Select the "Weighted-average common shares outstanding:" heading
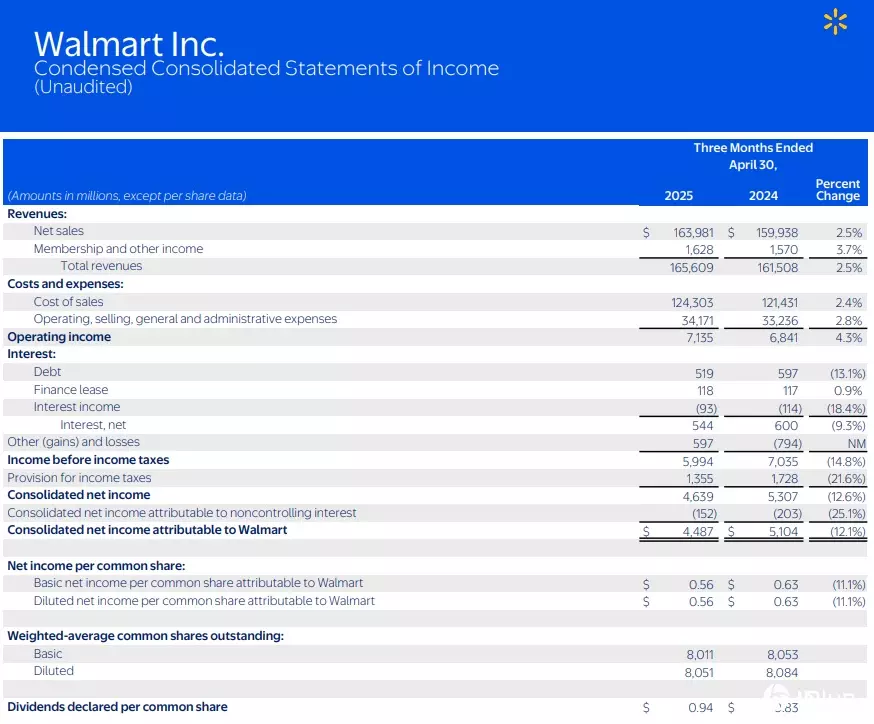 [x=145, y=636]
